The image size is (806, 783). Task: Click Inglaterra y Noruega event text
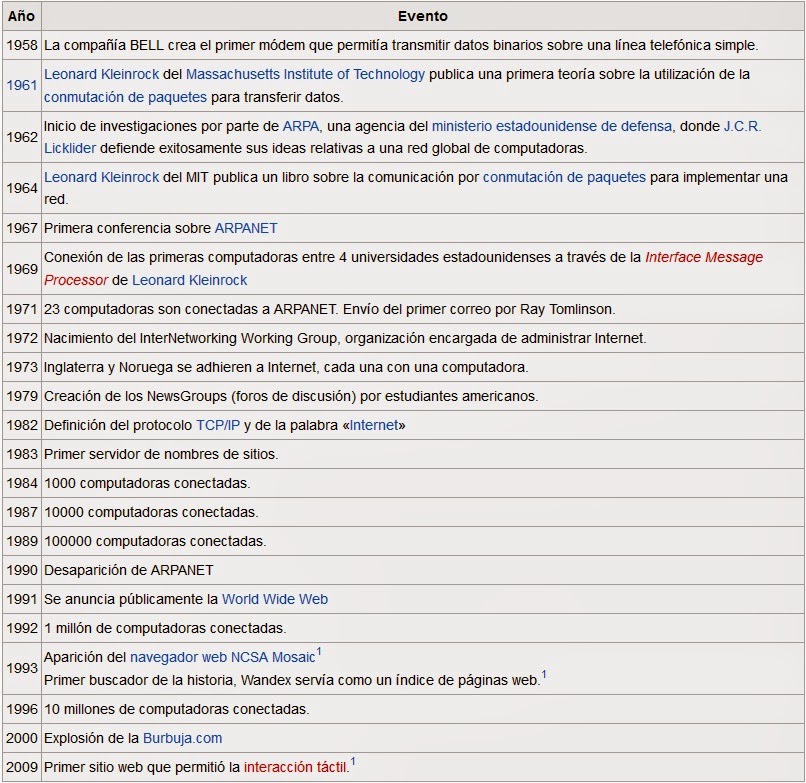(286, 367)
